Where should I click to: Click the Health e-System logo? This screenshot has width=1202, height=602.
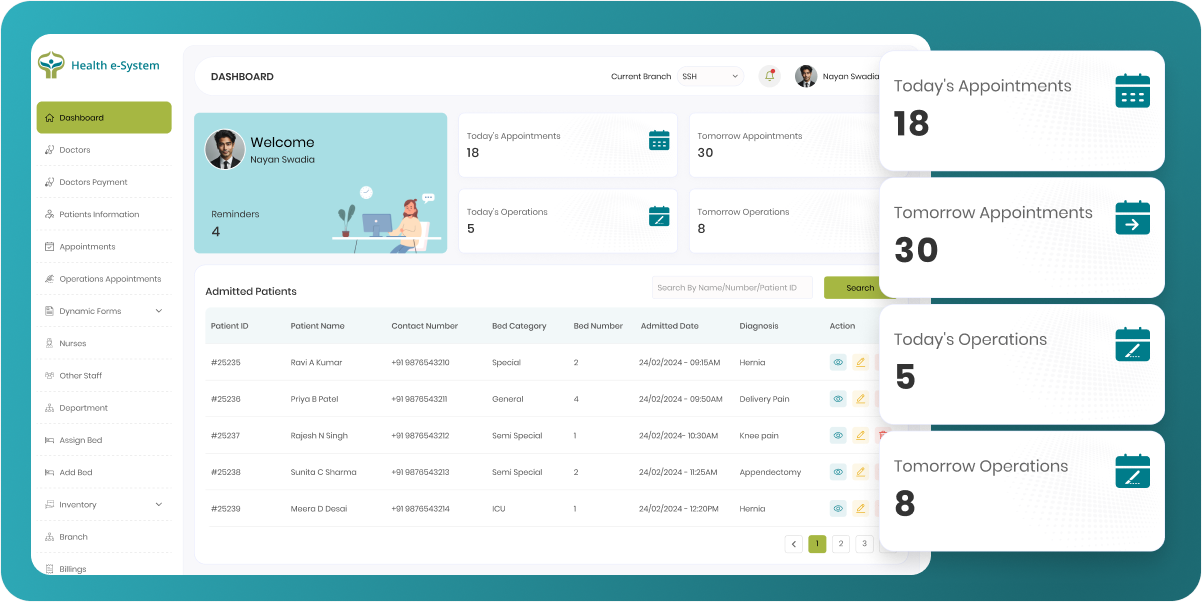99,66
